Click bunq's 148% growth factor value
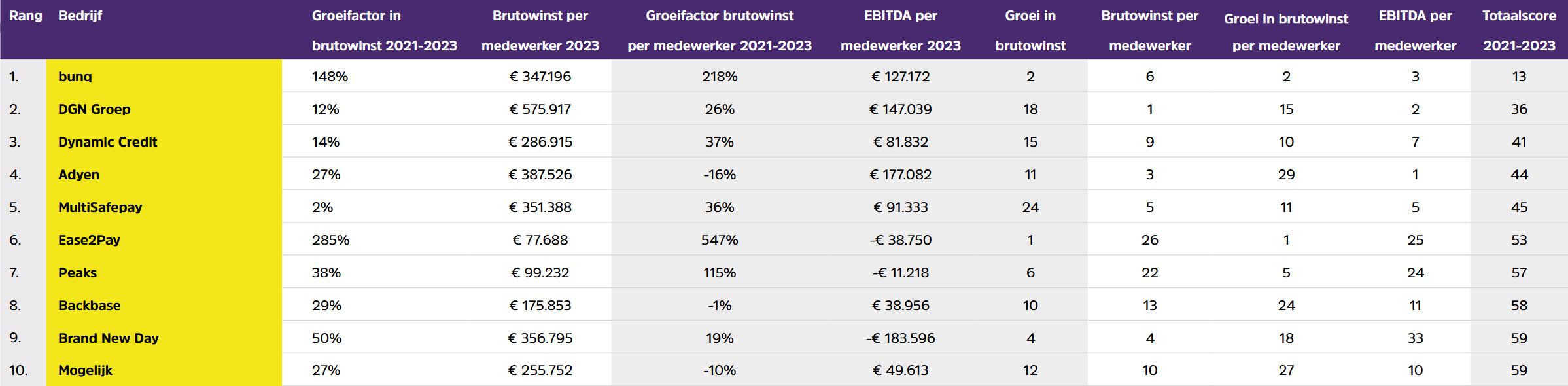This screenshot has width=1568, height=386. 330,77
